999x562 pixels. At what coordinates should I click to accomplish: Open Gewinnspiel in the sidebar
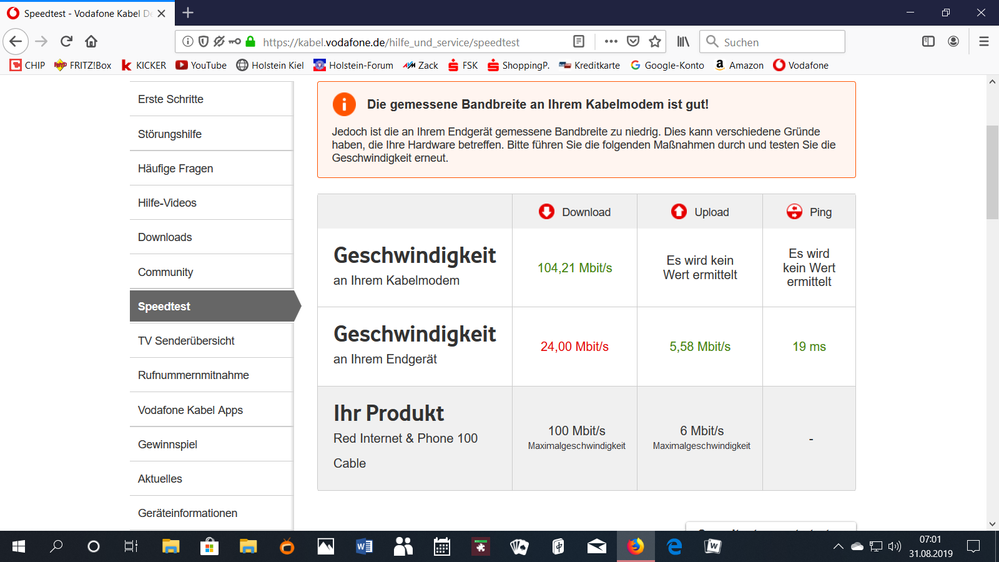click(212, 444)
